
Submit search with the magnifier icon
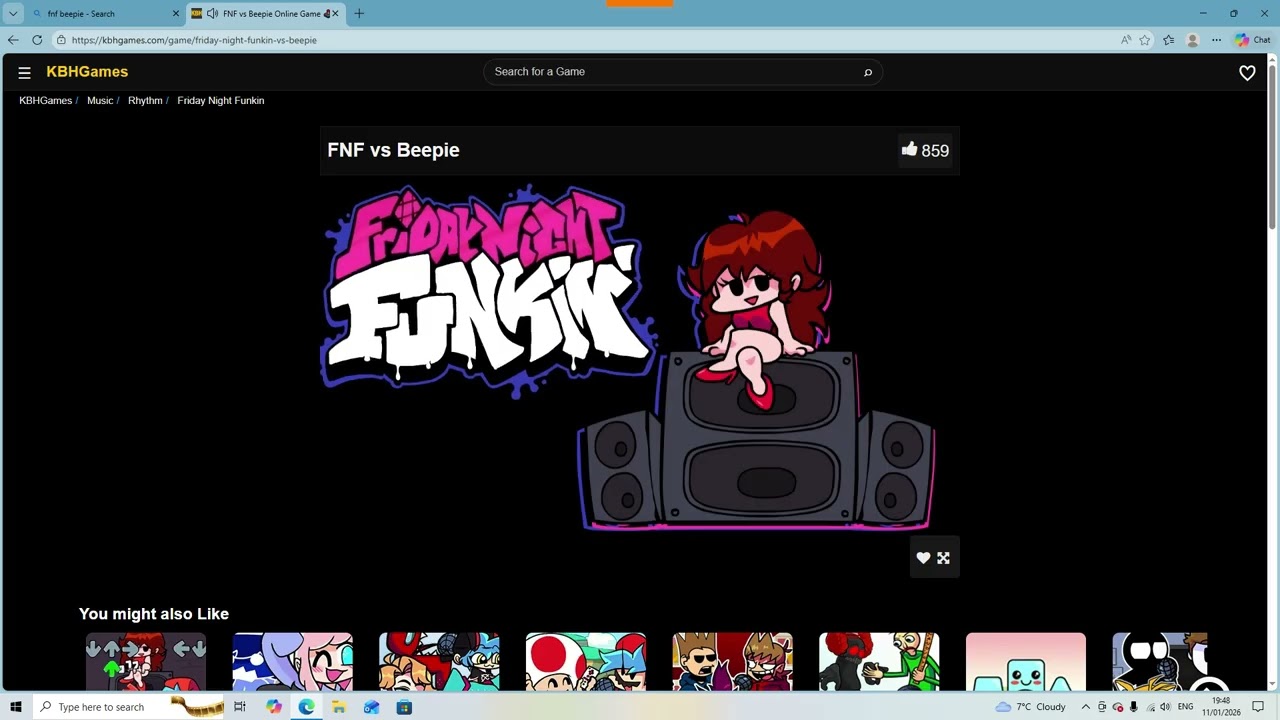point(868,72)
